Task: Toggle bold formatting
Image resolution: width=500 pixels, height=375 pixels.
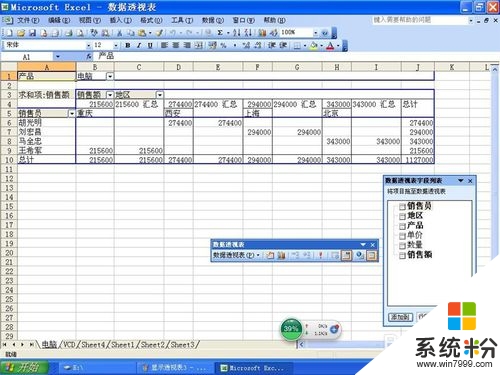Action: tap(128, 45)
